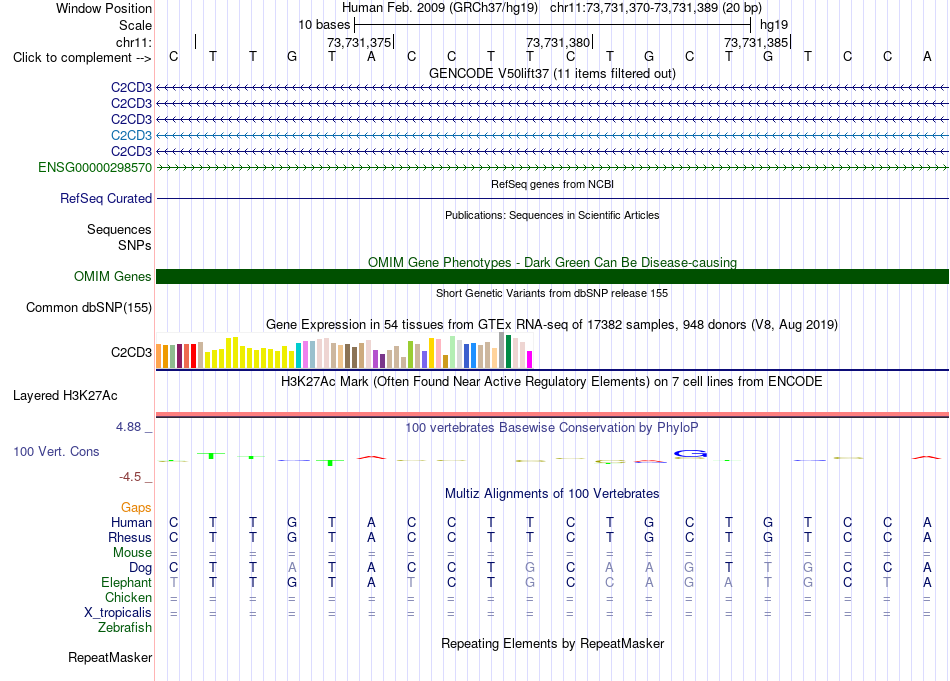
Task: Click the chr11:73,731,370-73,731,389 (20 bp) header
Action: [x=656, y=8]
